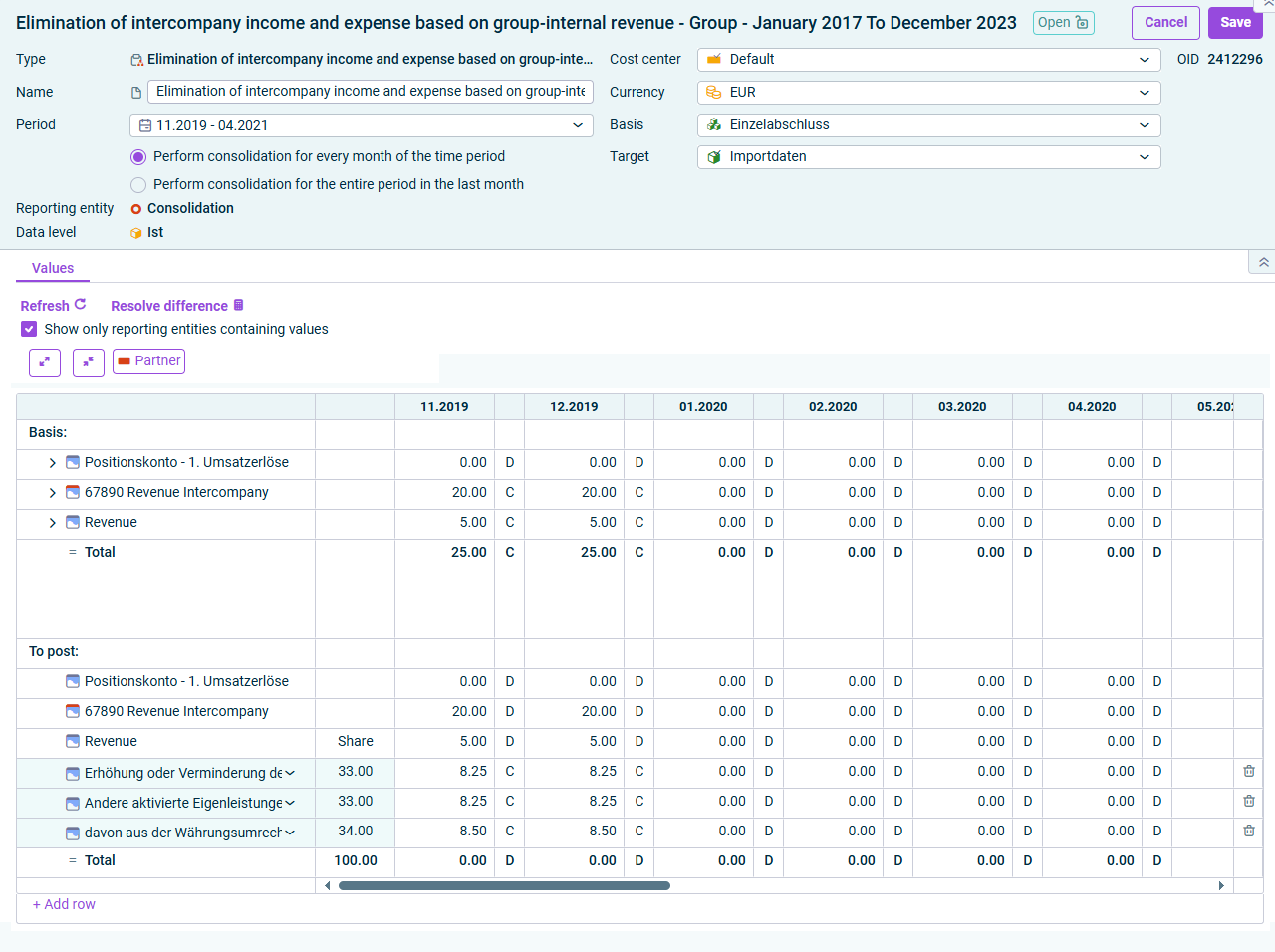The image size is (1275, 952).
Task: Click account icon of To post 67890 row
Action: (73, 712)
